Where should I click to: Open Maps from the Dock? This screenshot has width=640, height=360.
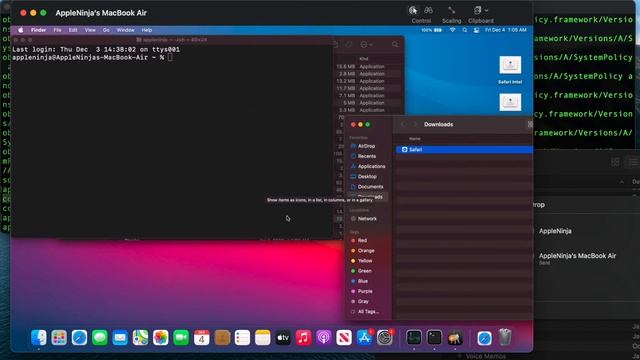pyautogui.click(x=140, y=338)
